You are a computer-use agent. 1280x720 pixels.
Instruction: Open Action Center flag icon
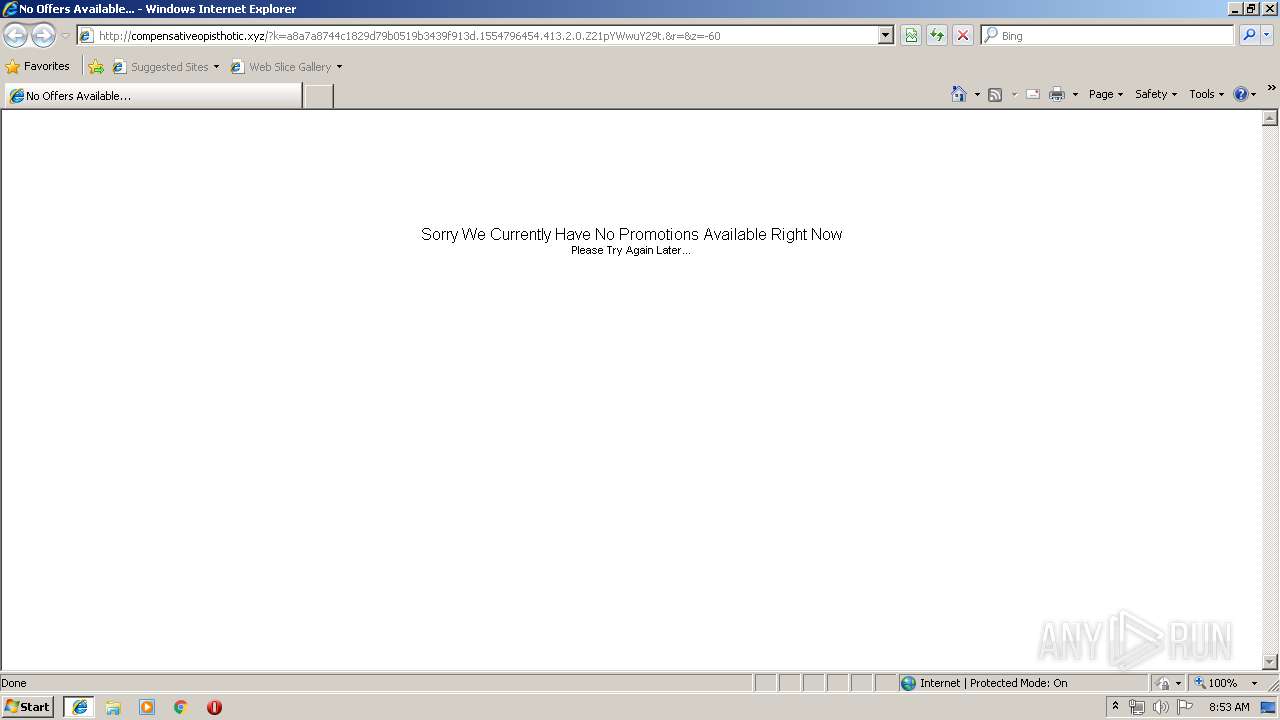click(1185, 707)
